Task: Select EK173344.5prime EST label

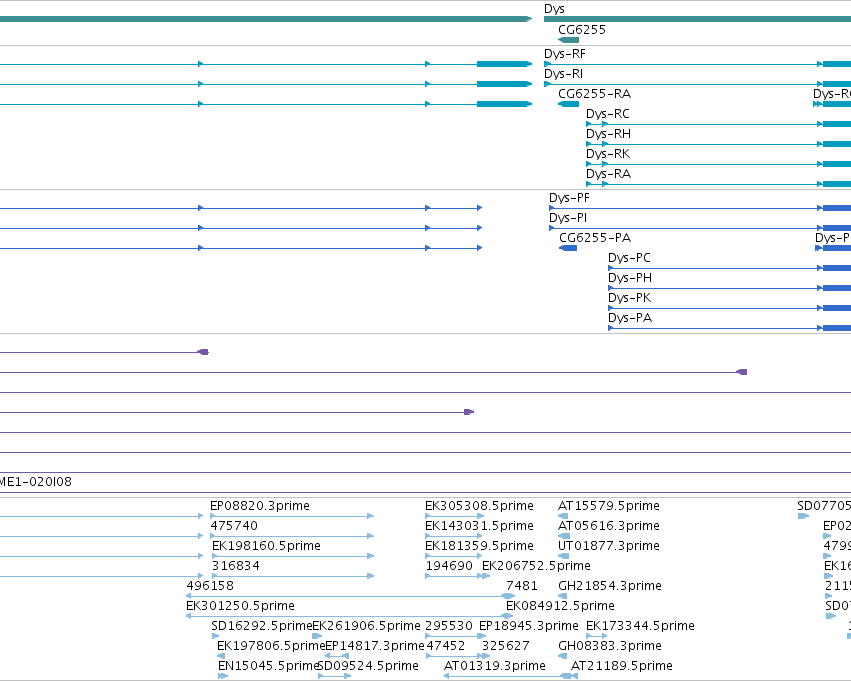Action: (x=640, y=627)
